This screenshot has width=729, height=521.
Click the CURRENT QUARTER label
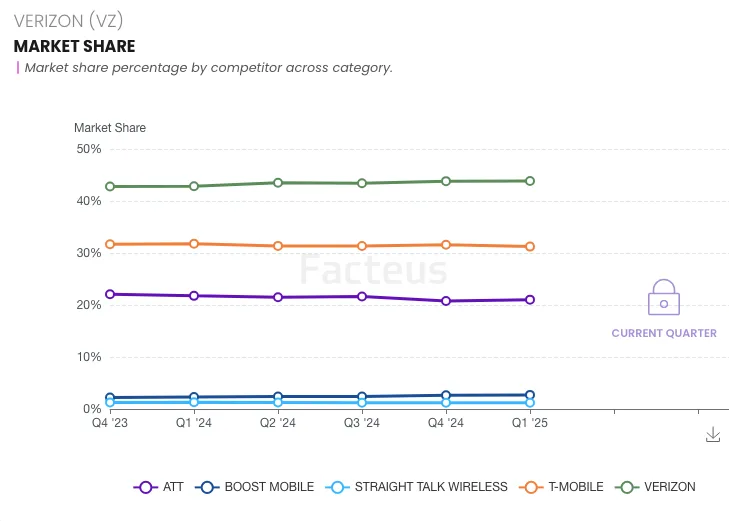pos(664,333)
